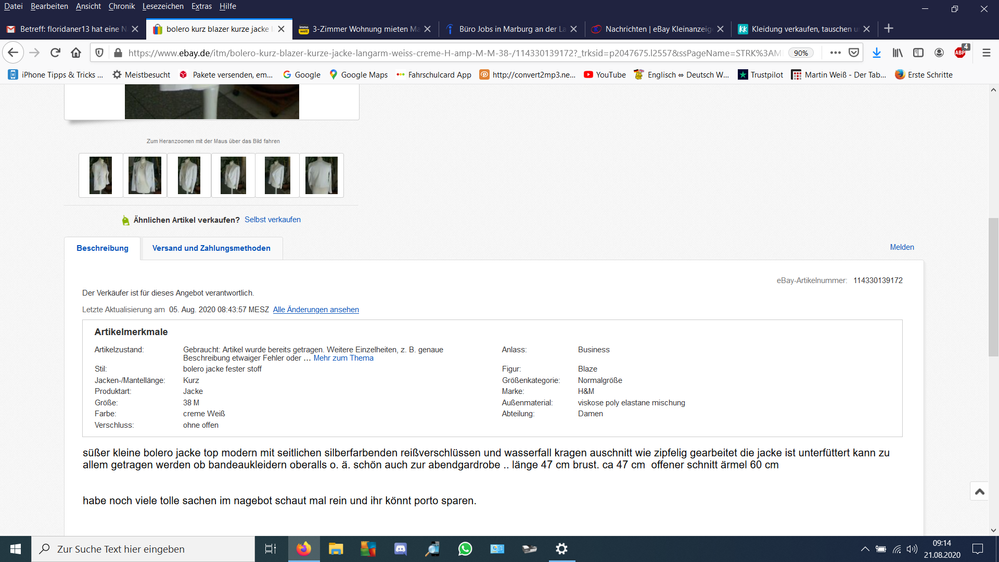This screenshot has width=999, height=562.
Task: Switch to Versand und Zahlungsmethoden tab
Action: (211, 248)
